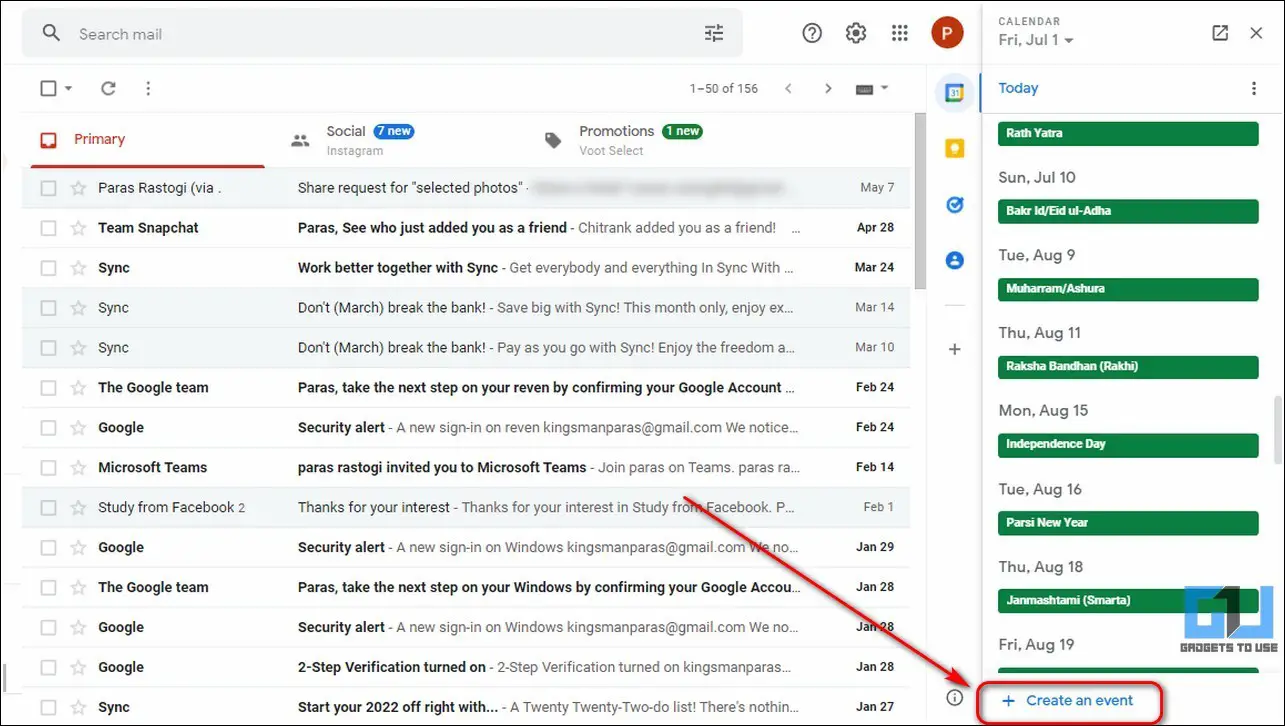Click the Search mail input field
This screenshot has height=726, width=1285.
(382, 34)
